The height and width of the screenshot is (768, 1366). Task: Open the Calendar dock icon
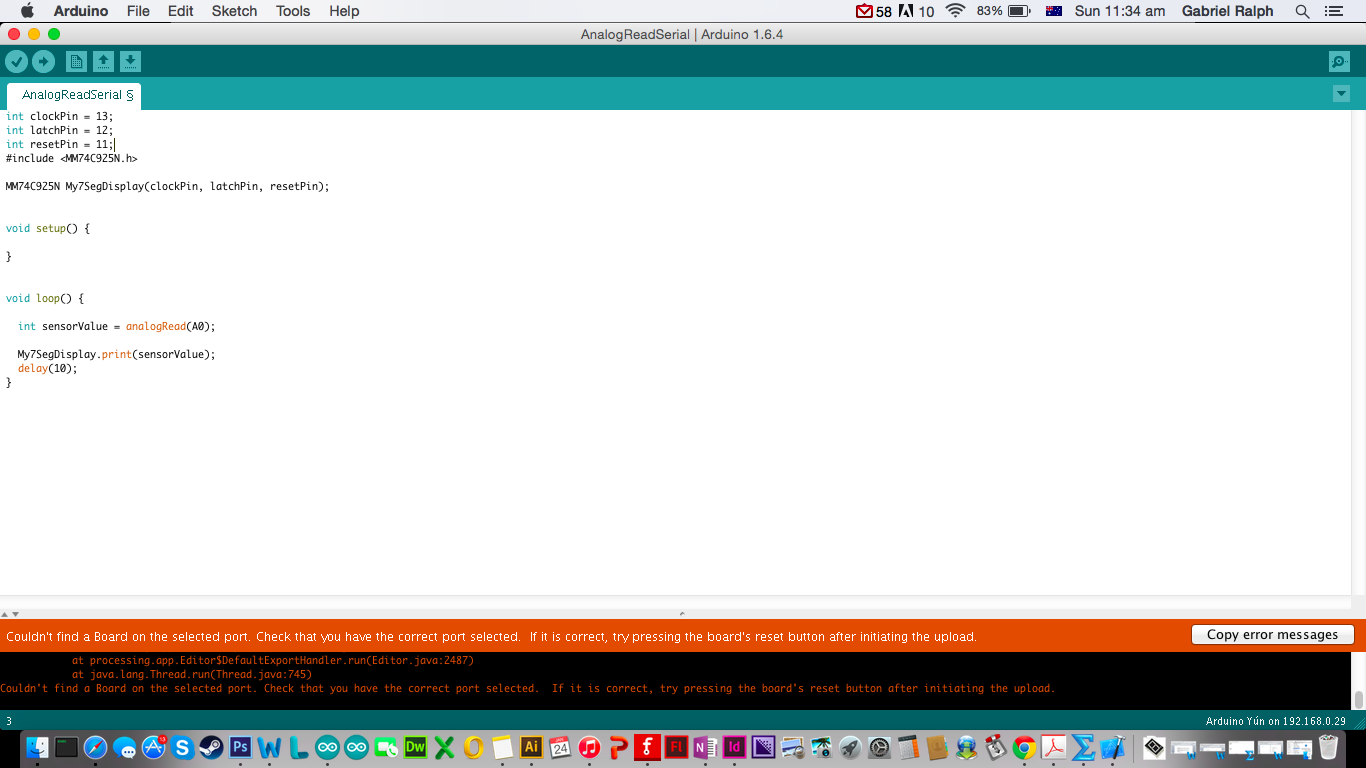click(560, 747)
